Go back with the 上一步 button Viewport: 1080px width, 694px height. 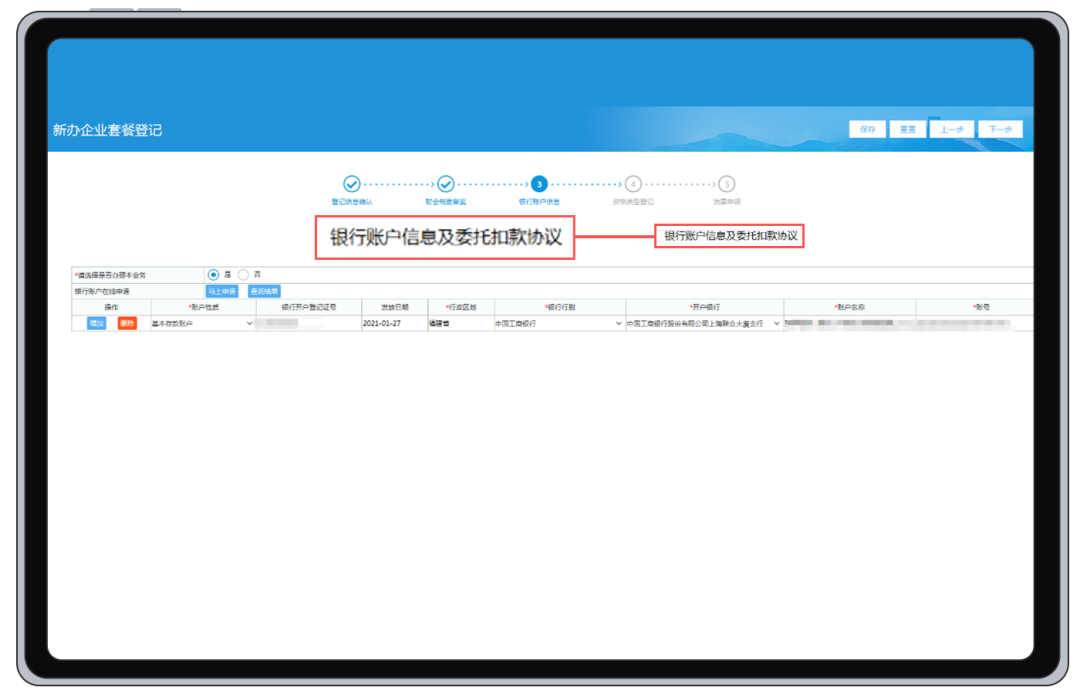click(x=952, y=129)
